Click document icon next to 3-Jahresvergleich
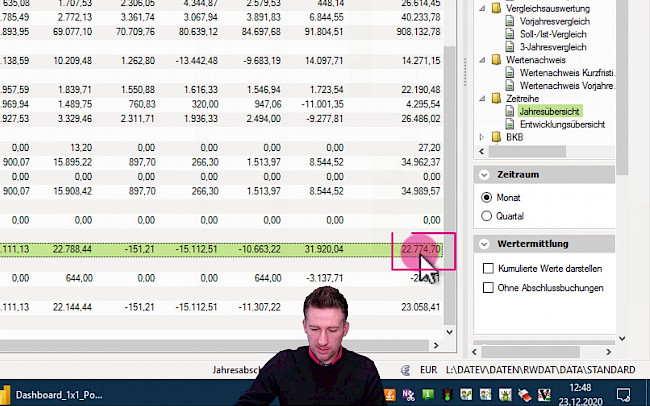The image size is (650, 406). pos(510,47)
